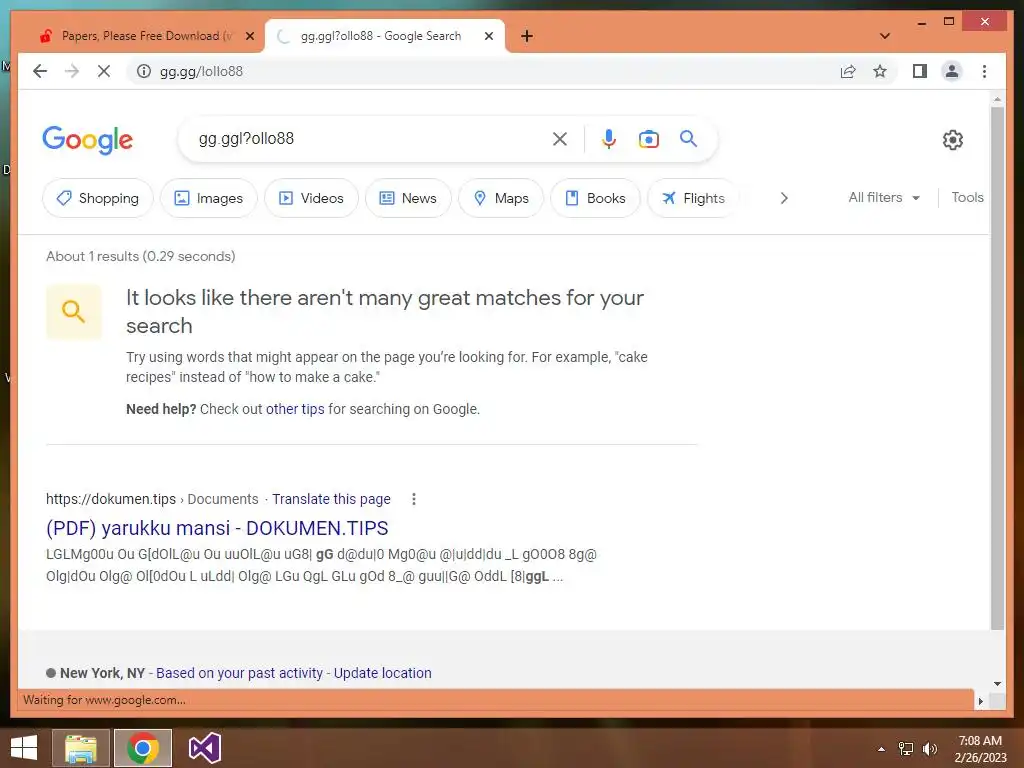Screen dimensions: 1024x768
Task: Start voice search with microphone icon
Action: pos(609,139)
